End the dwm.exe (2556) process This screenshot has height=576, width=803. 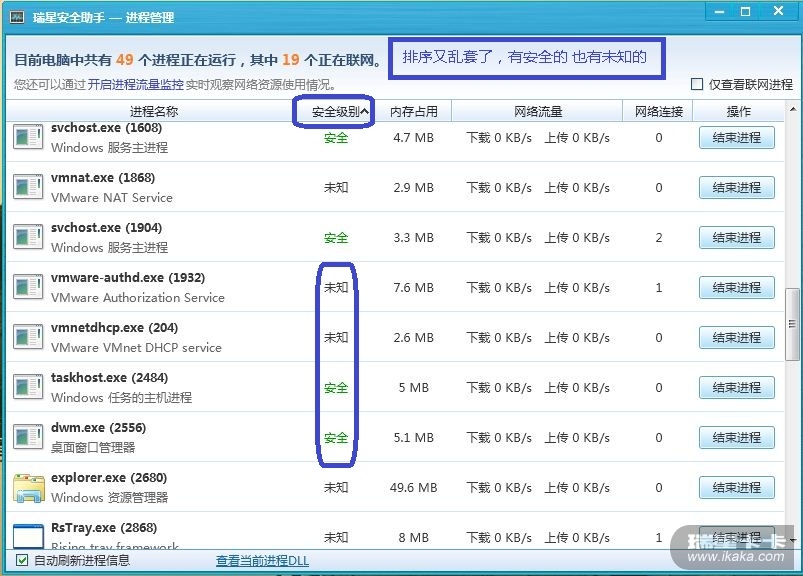click(x=736, y=437)
